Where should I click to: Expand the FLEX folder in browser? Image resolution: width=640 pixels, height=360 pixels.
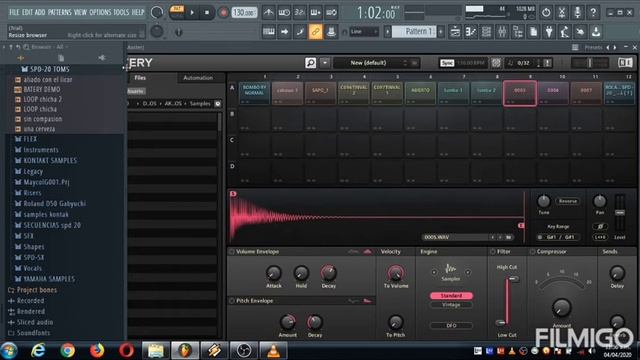click(30, 139)
